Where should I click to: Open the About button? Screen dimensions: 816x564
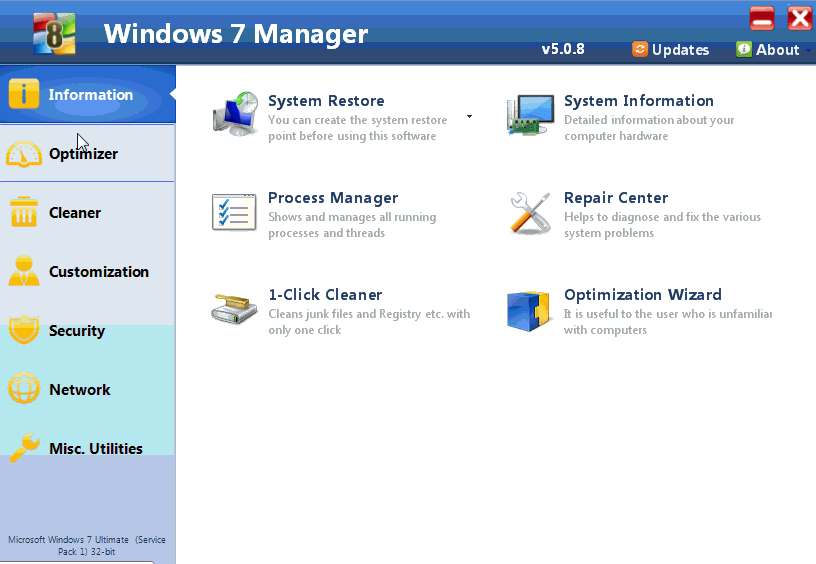(x=767, y=49)
